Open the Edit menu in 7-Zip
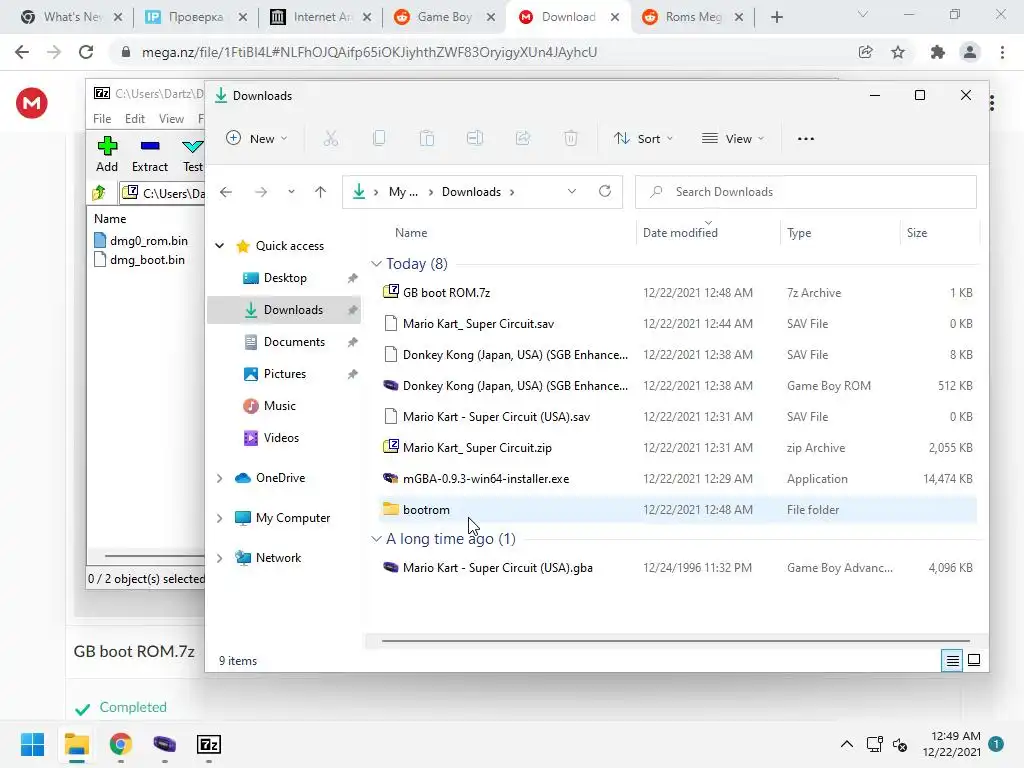Viewport: 1024px width, 768px height. pos(135,119)
